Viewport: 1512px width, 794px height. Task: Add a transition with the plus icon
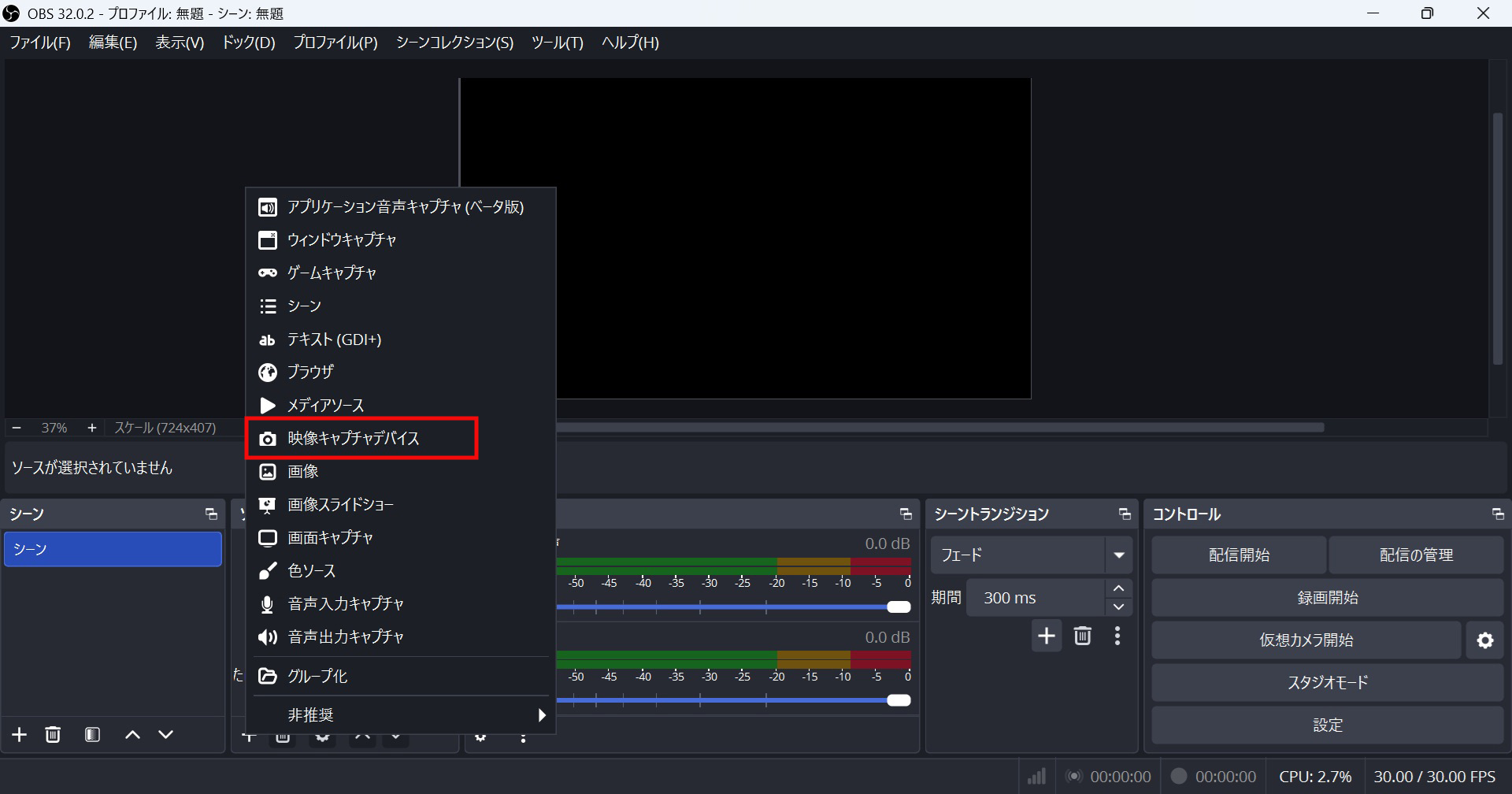(x=1046, y=636)
